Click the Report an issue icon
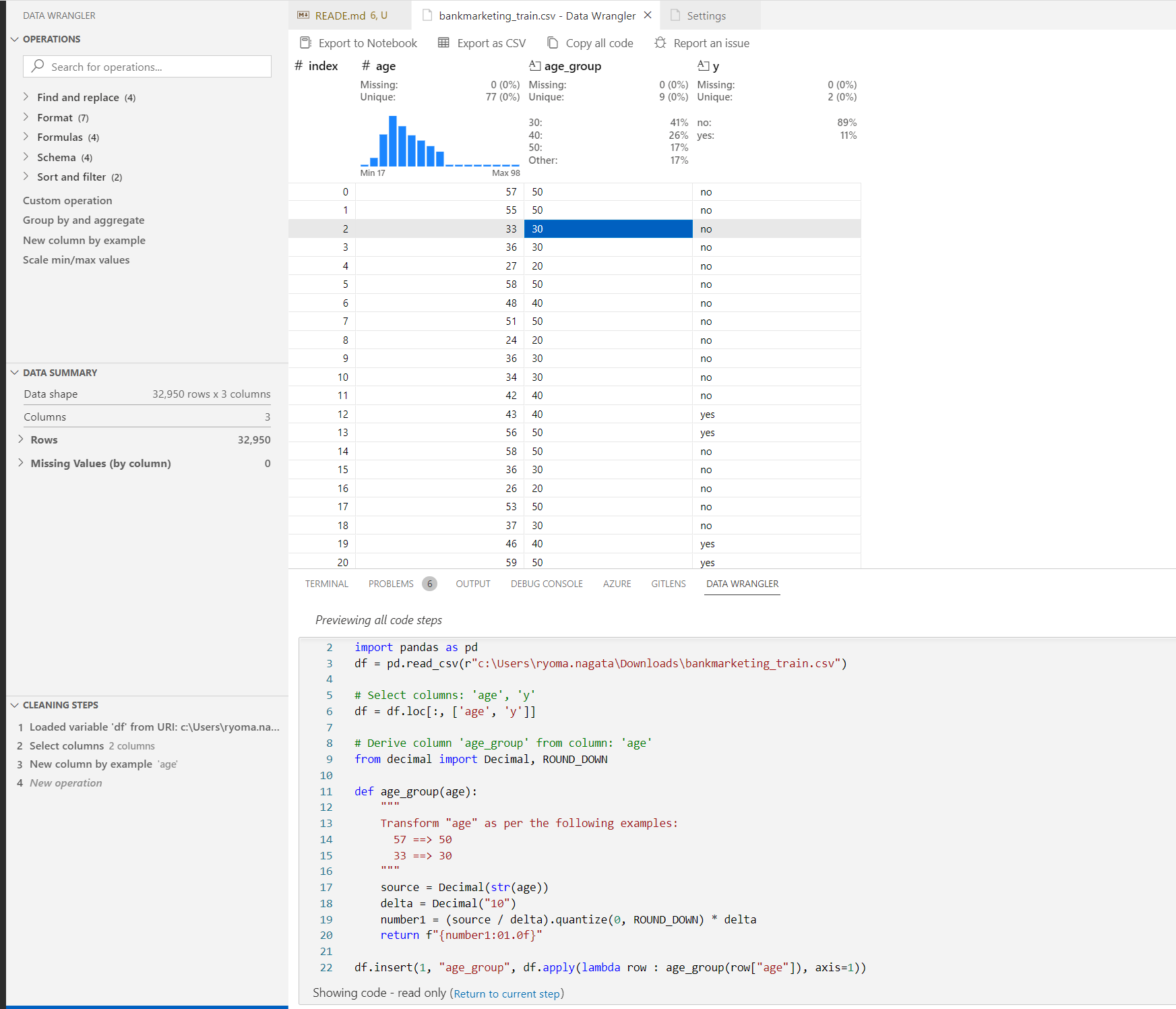 tap(659, 42)
